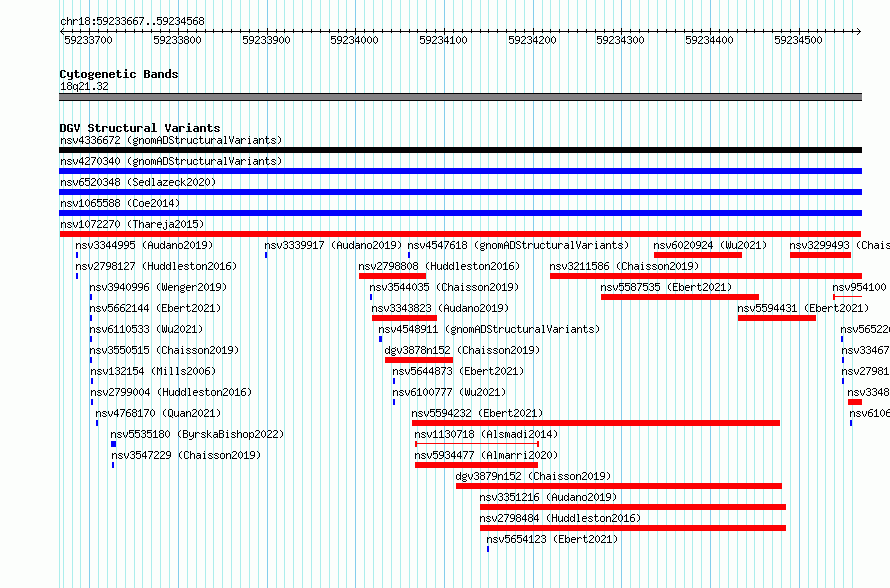Click the 18q21.32 cytogenetic band bar

point(460,97)
